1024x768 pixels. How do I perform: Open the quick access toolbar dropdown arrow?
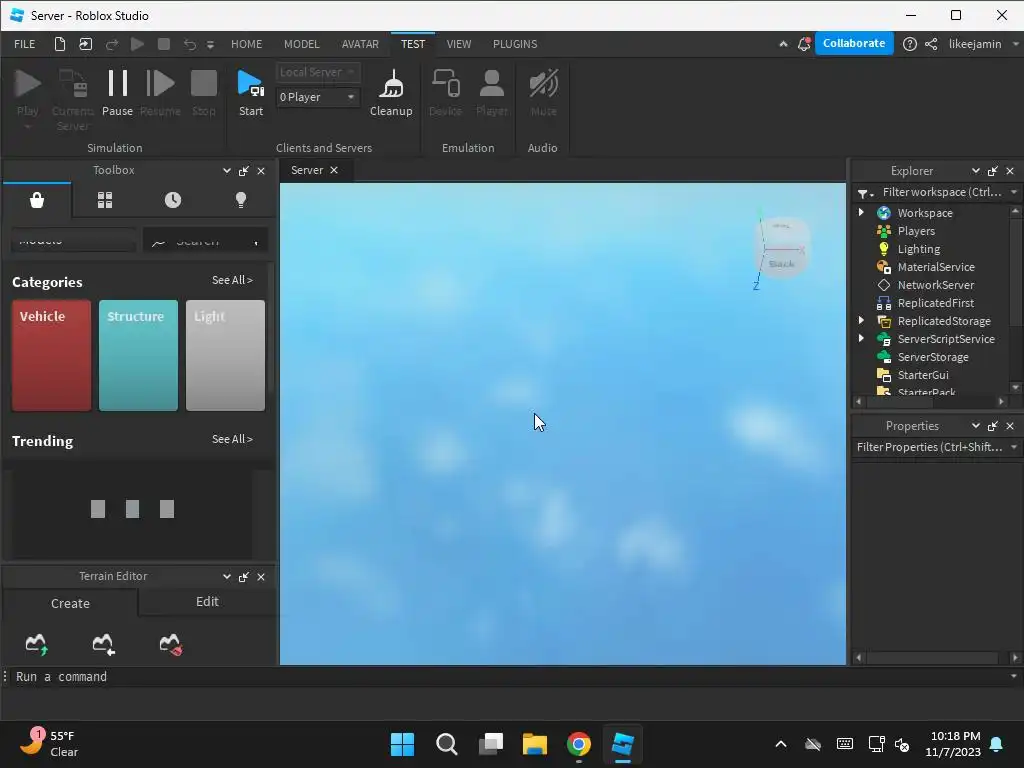[x=210, y=44]
